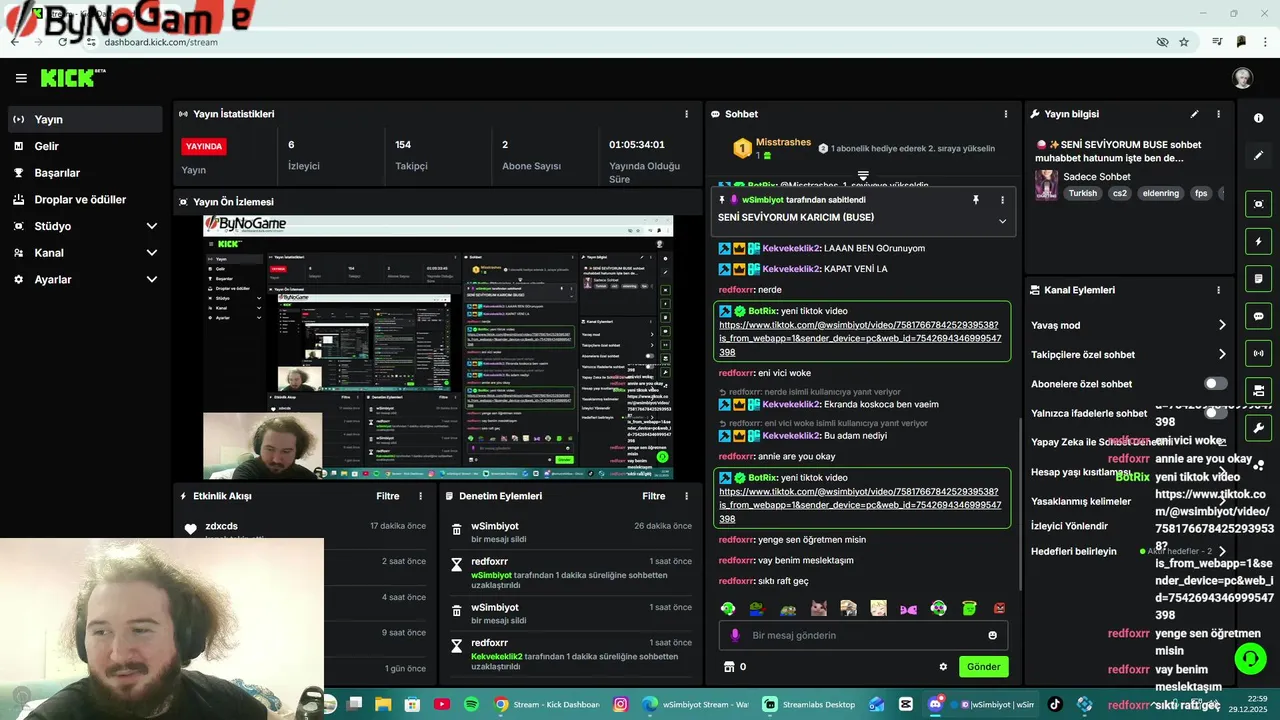The image size is (1280, 720).
Task: Open Filtre in Denetim Eylemleri panel
Action: [653, 496]
